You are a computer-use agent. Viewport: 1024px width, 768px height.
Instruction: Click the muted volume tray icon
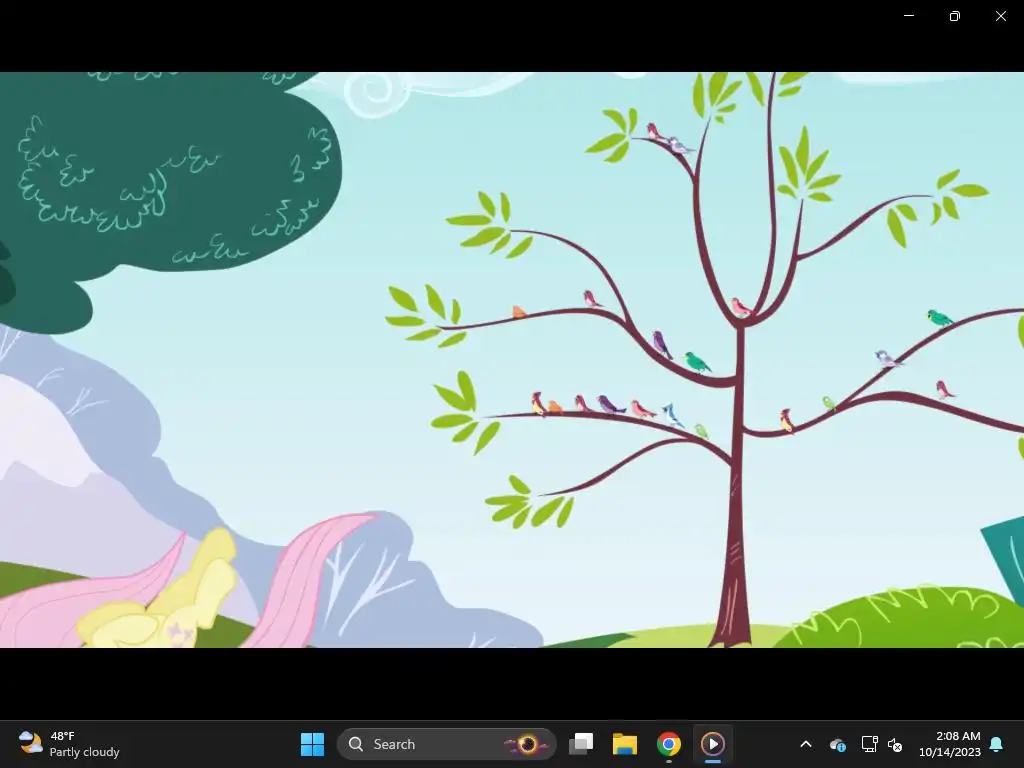[895, 744]
